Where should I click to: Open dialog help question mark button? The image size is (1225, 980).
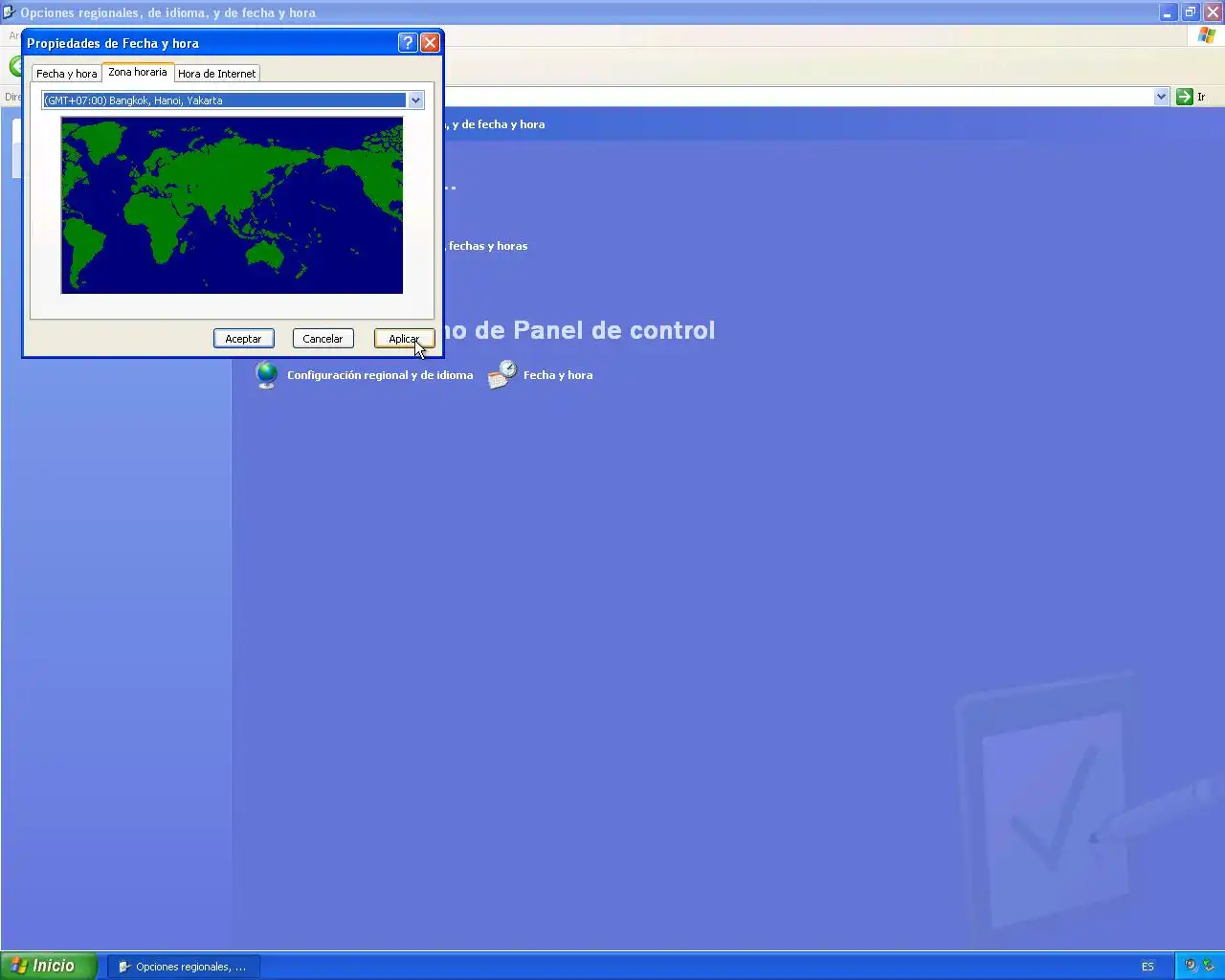click(408, 43)
